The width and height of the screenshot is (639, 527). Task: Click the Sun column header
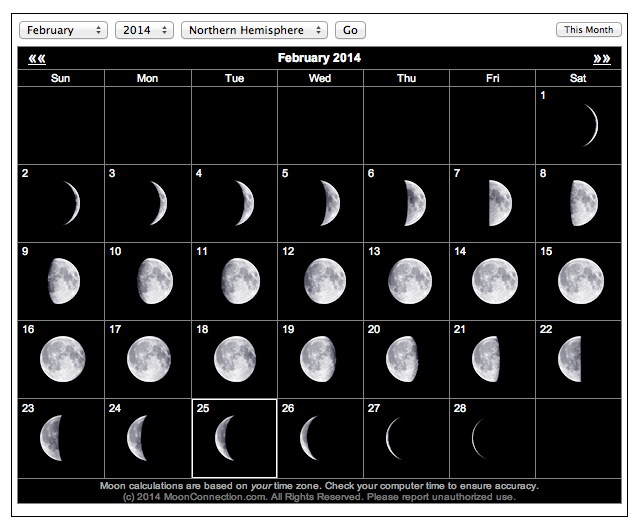[60, 78]
